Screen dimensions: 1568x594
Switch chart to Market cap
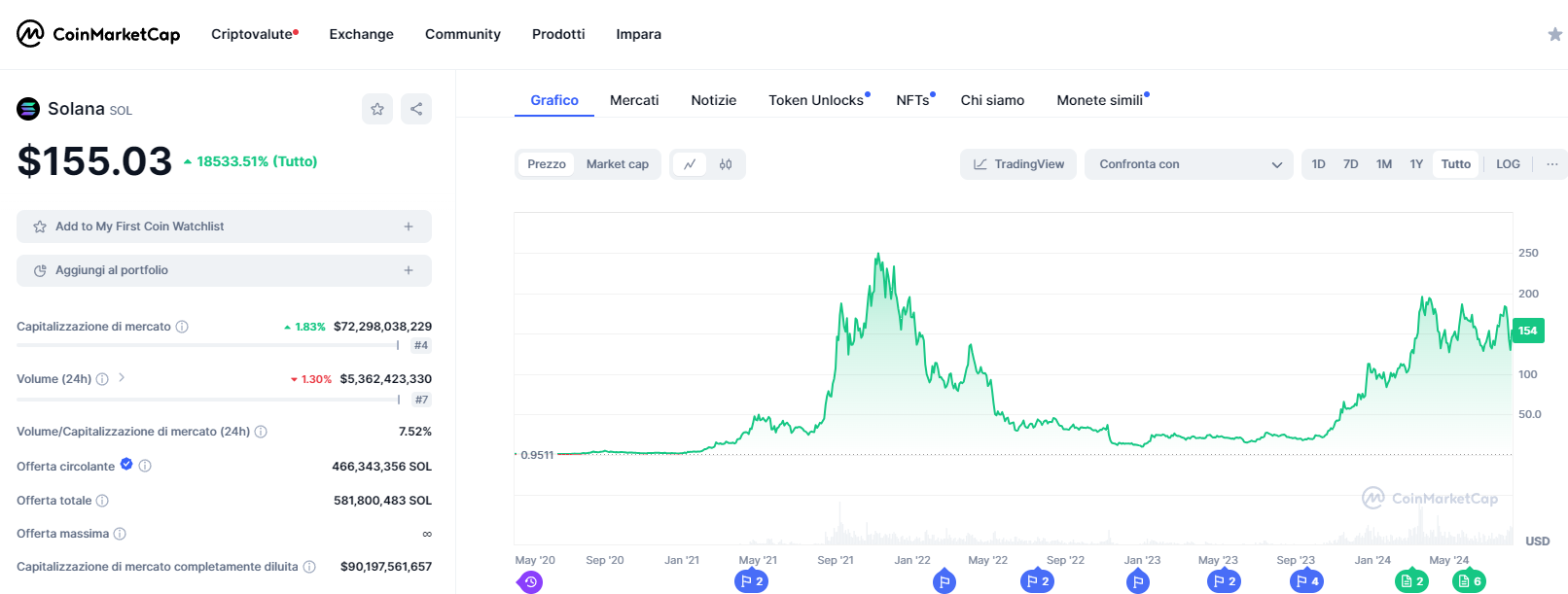pos(618,164)
